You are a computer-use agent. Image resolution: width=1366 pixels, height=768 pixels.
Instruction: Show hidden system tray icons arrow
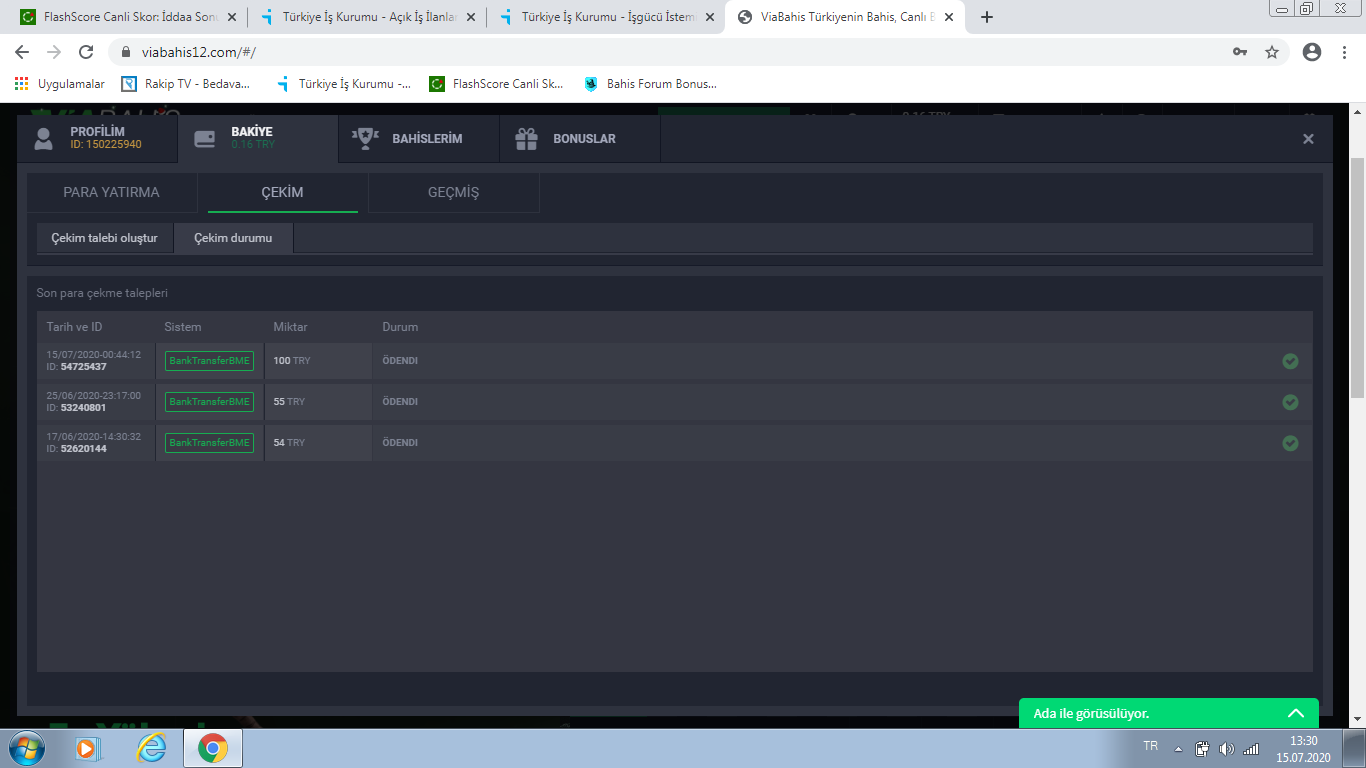[x=1178, y=748]
